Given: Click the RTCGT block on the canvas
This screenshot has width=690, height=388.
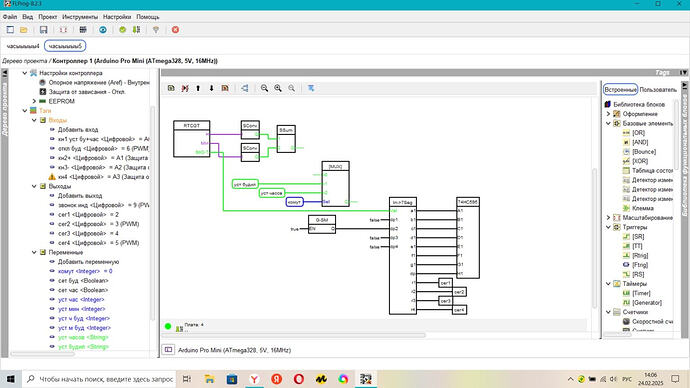Looking at the screenshot, I should point(191,139).
